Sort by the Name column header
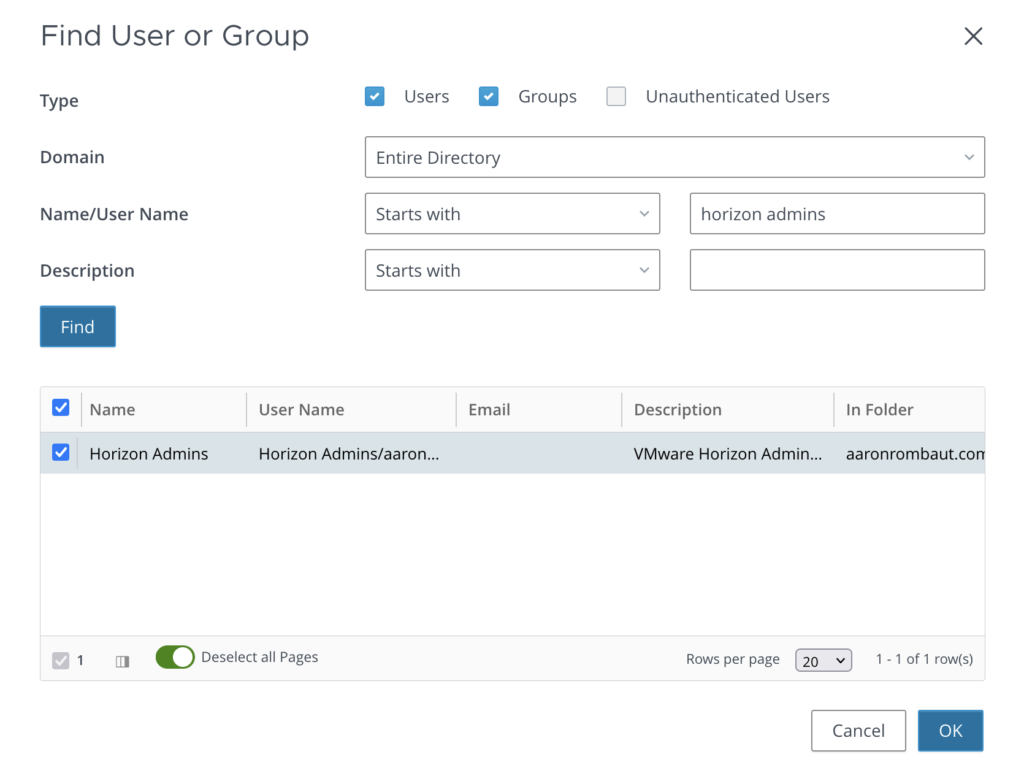 pyautogui.click(x=112, y=410)
